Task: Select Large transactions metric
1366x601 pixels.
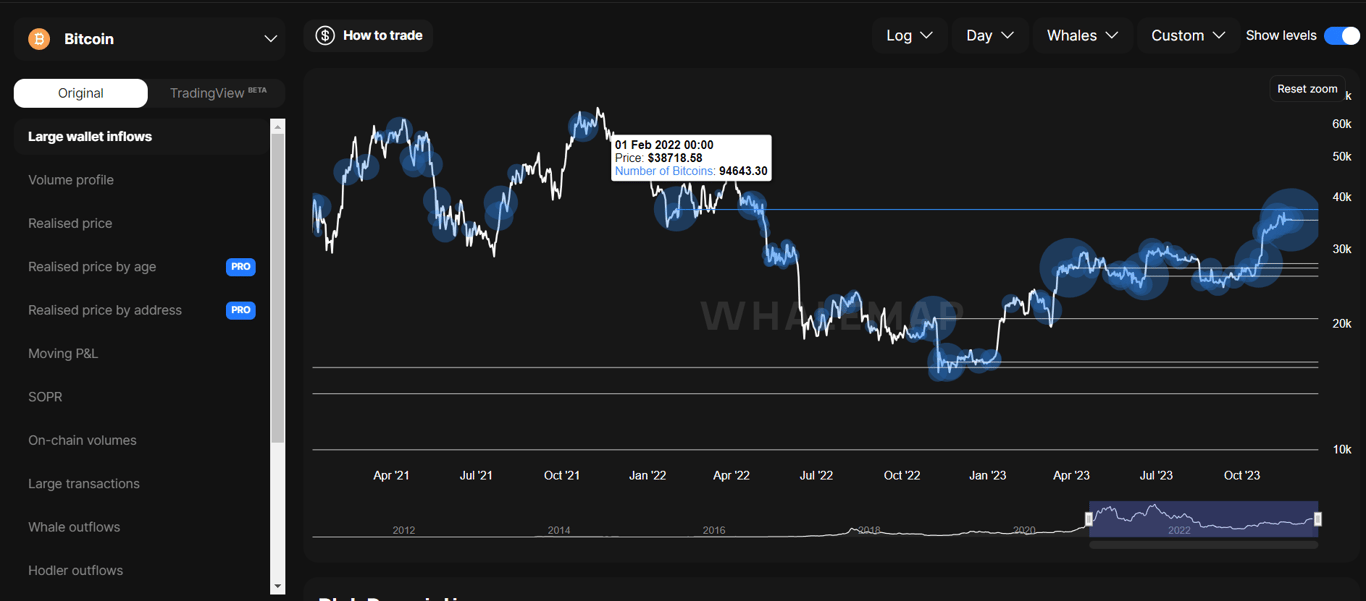Action: pos(84,484)
